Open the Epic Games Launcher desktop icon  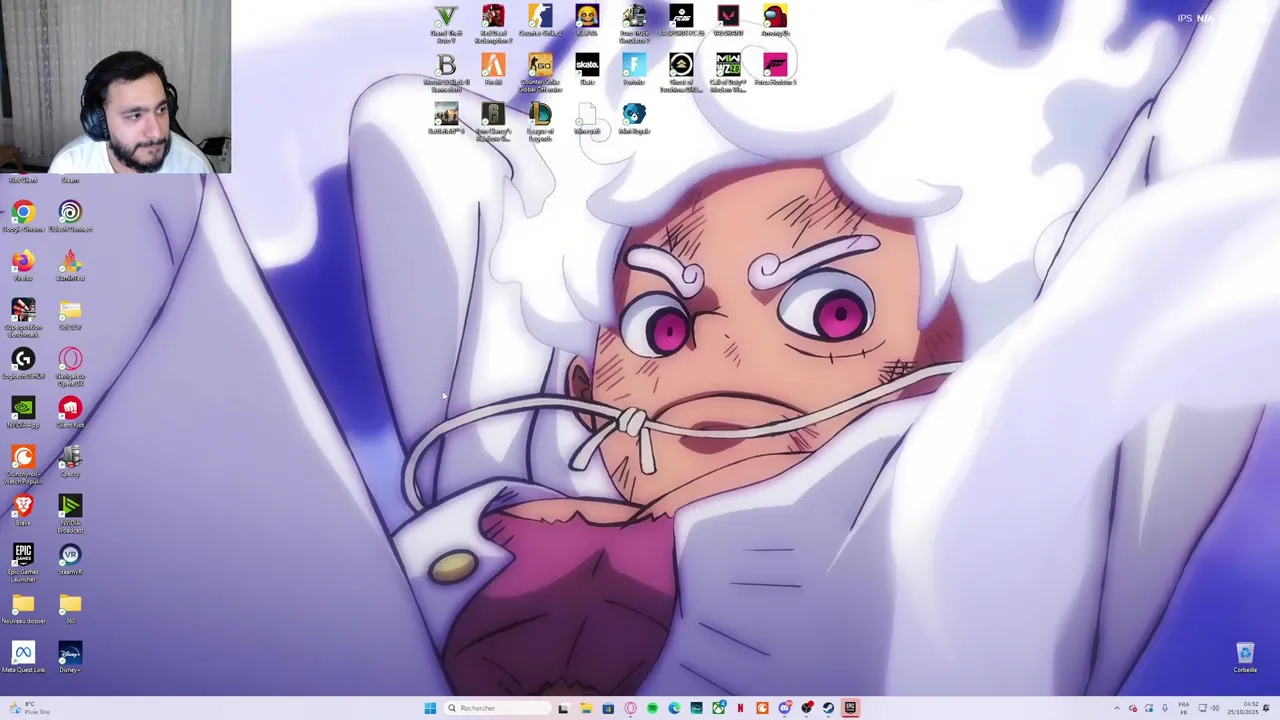coord(23,562)
